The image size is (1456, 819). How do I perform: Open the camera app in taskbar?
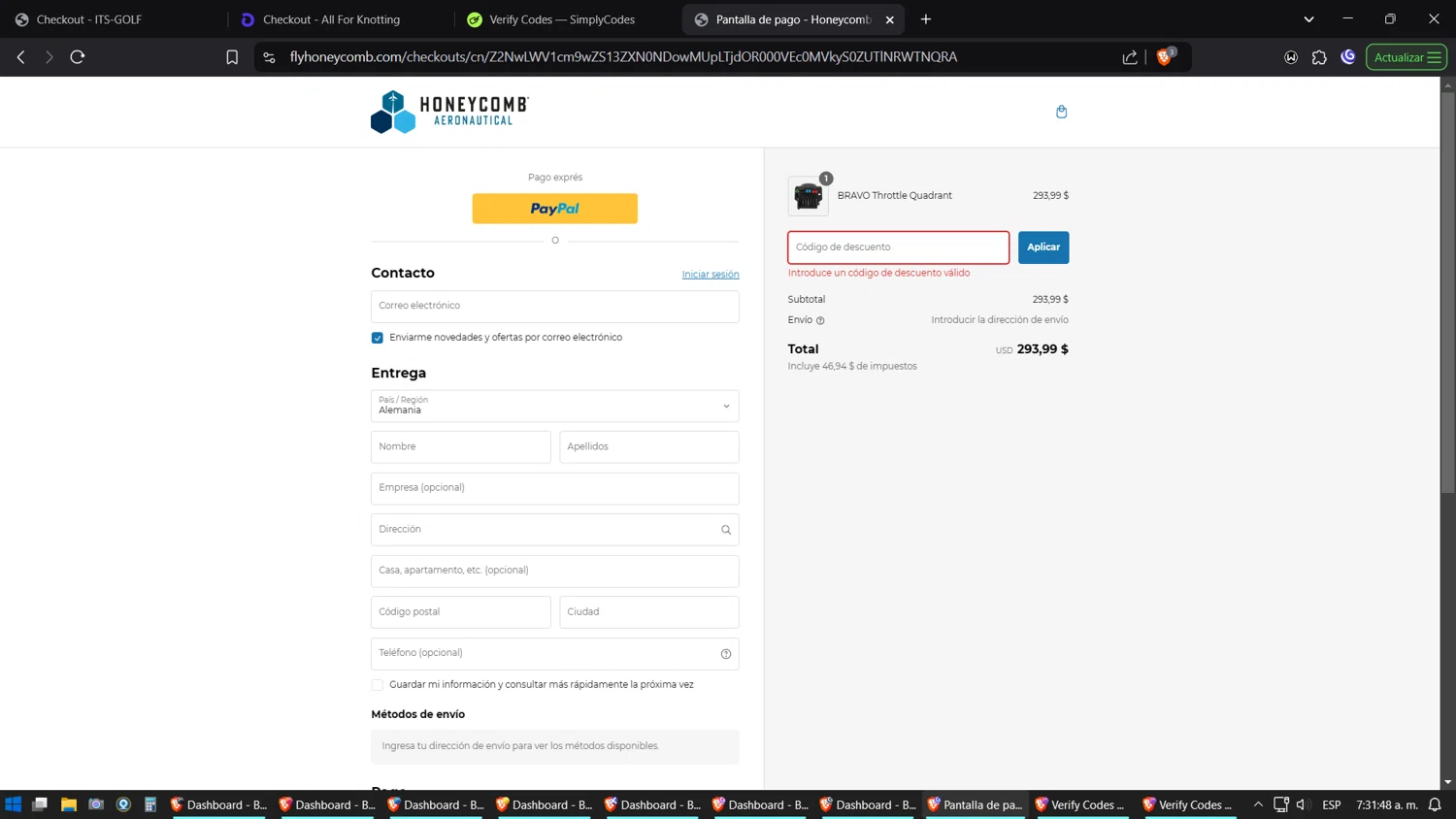(x=96, y=804)
